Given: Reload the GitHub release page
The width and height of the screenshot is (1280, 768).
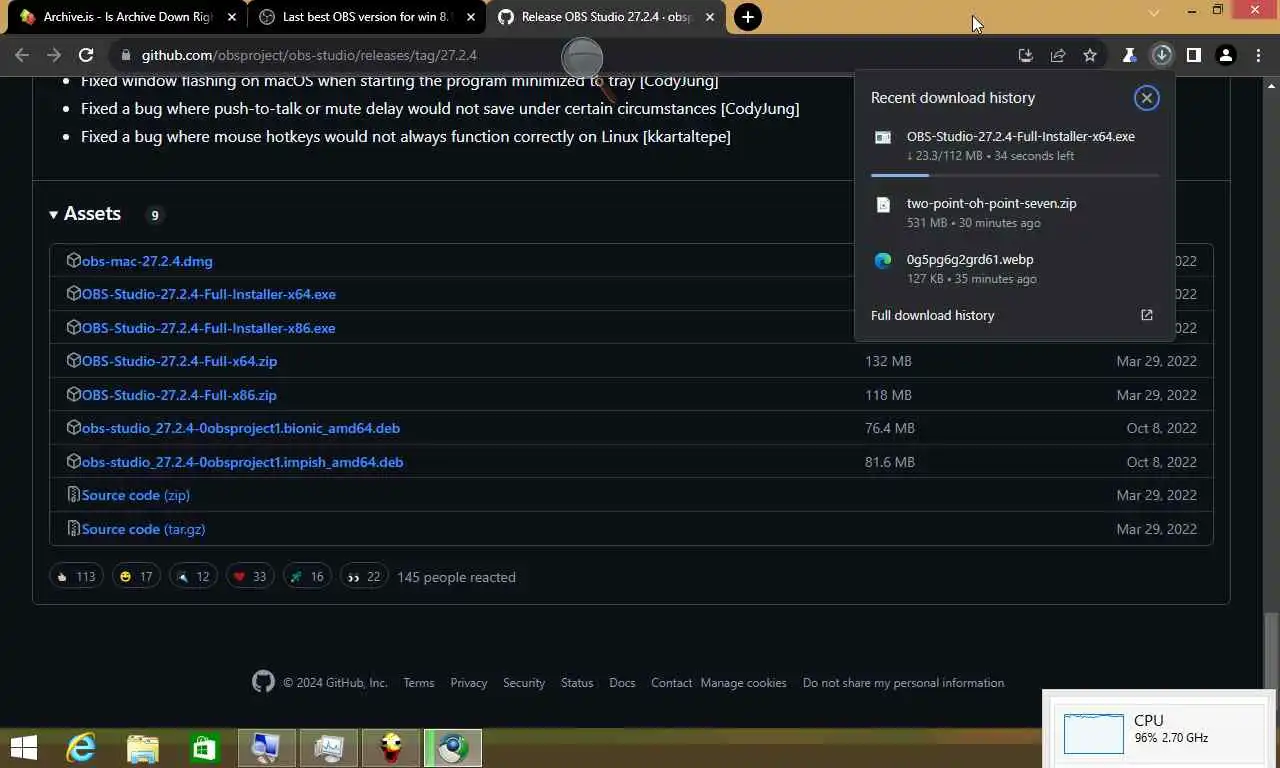Looking at the screenshot, I should point(86,56).
